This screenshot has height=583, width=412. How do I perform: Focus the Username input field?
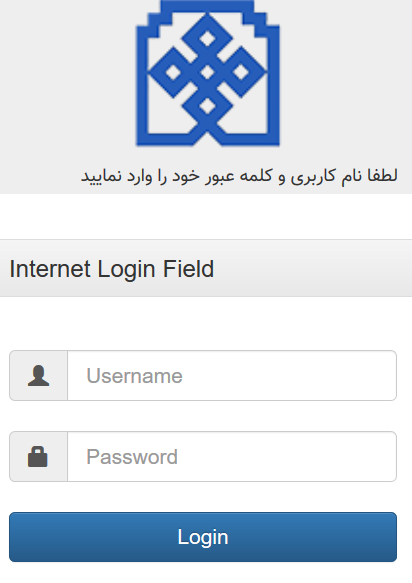tap(232, 376)
